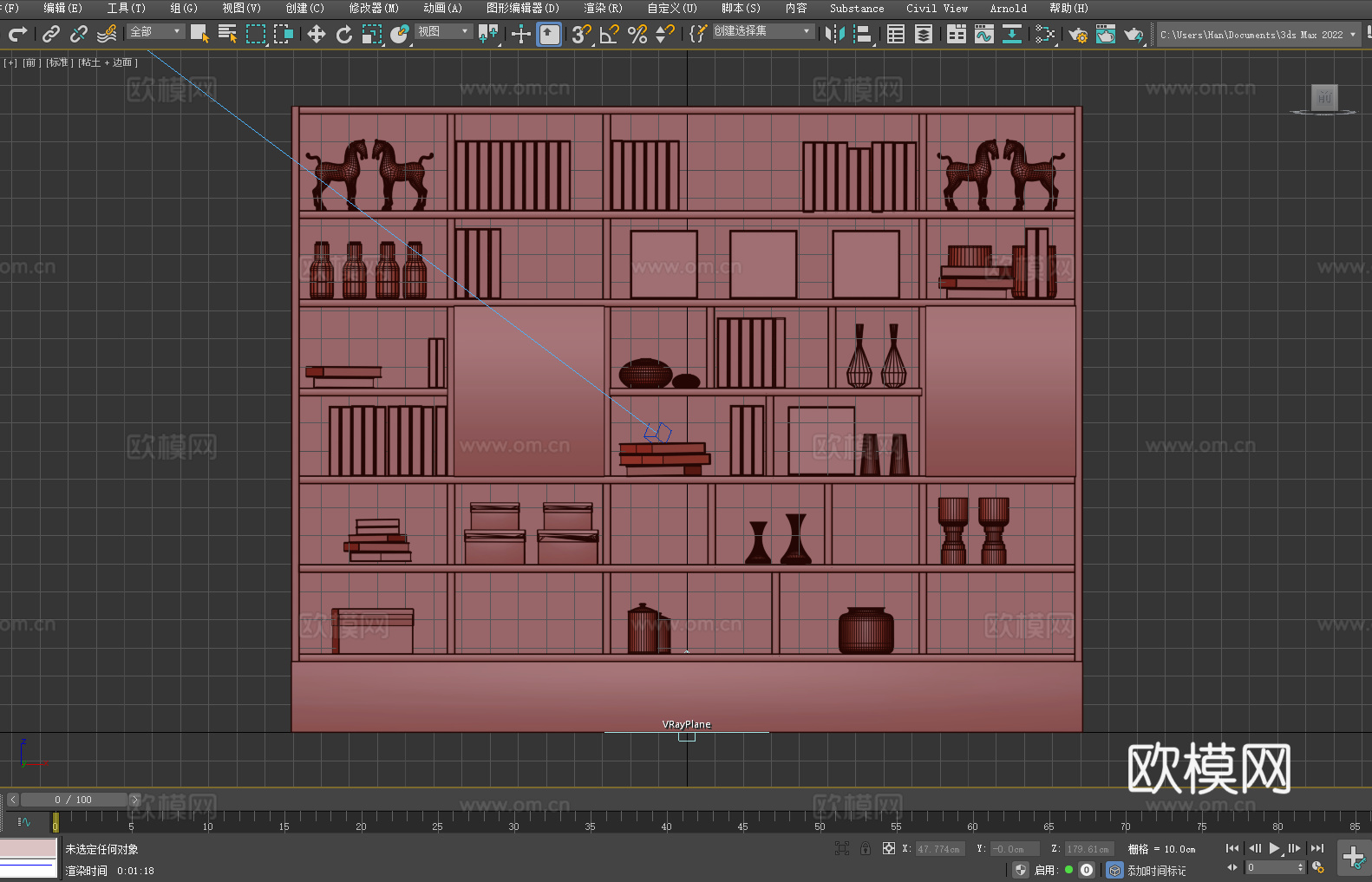Open reference coordinate system dropdown 视图
The image size is (1372, 882).
(x=443, y=31)
